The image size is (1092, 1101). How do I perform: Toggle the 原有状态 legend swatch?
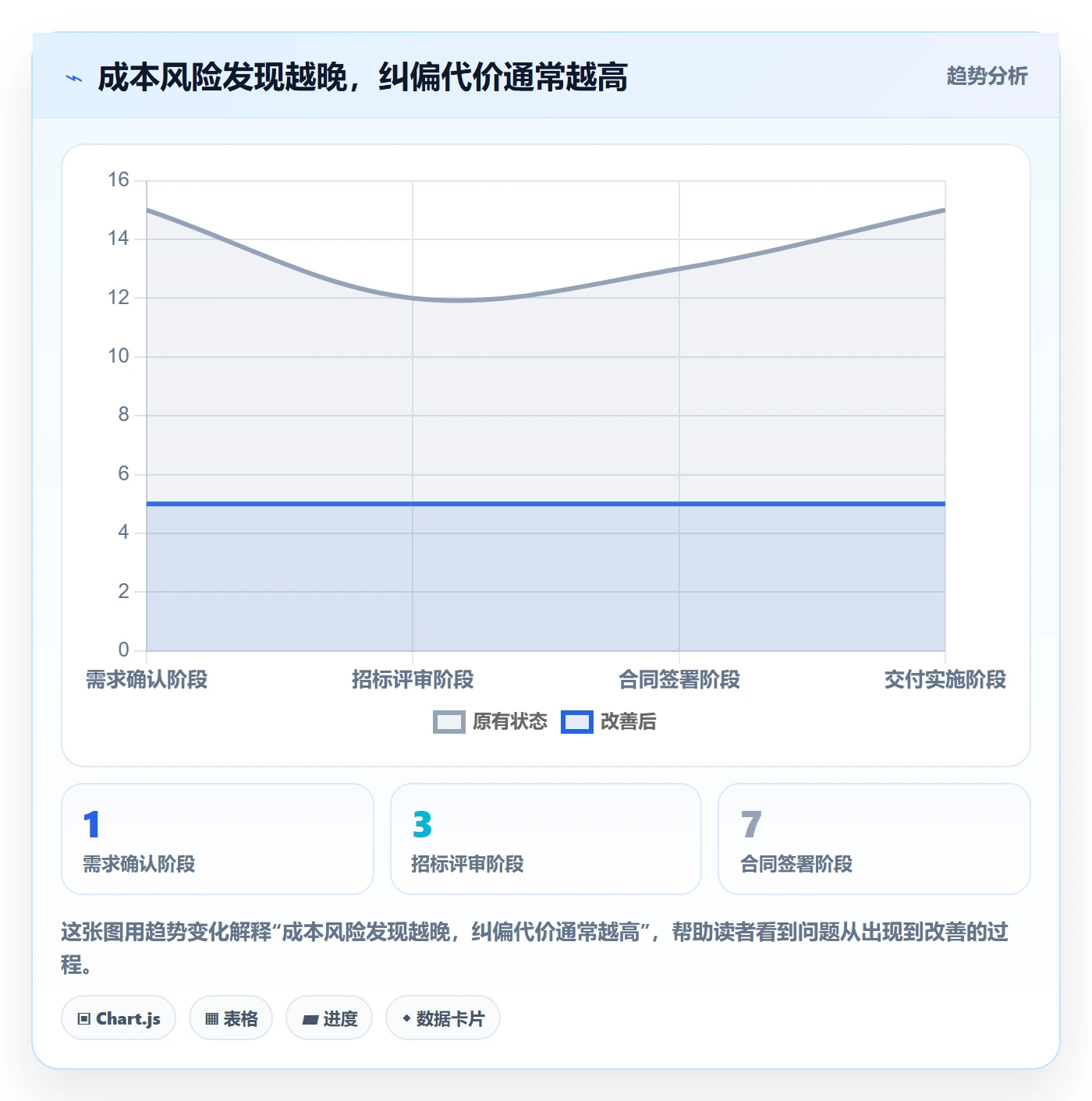click(449, 722)
